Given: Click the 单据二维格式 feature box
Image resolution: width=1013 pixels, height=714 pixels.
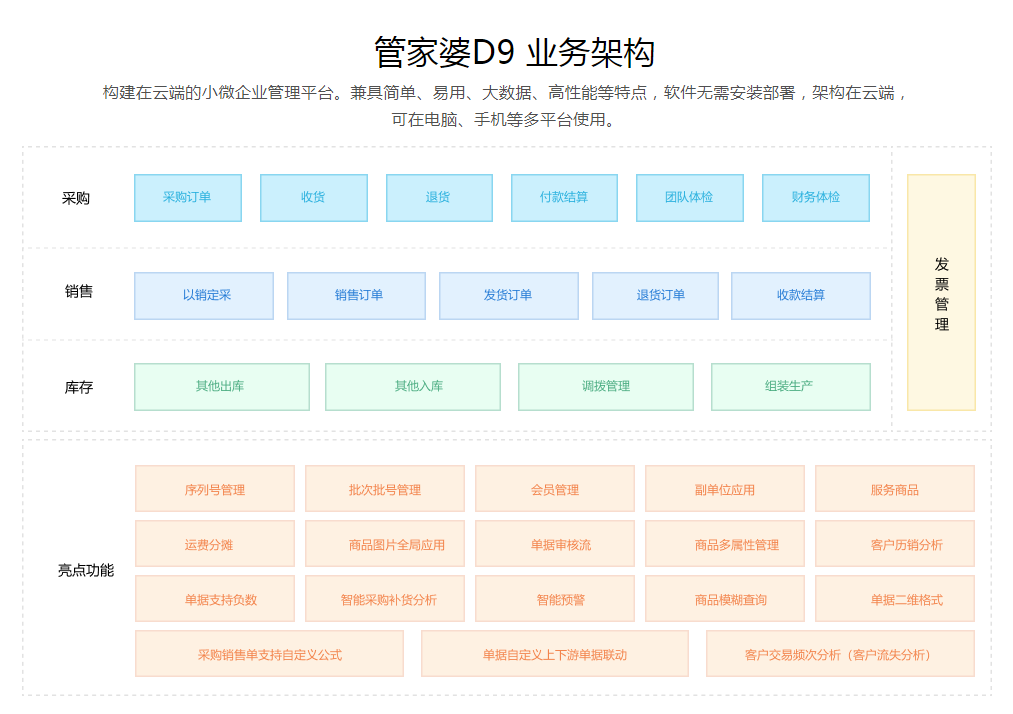Looking at the screenshot, I should [x=895, y=598].
